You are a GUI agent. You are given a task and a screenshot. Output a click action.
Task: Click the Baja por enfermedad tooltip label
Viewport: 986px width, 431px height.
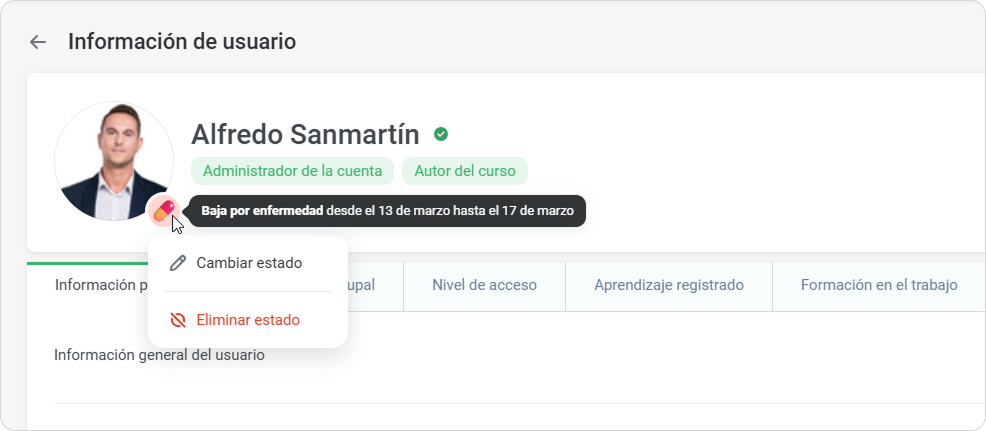(261, 211)
